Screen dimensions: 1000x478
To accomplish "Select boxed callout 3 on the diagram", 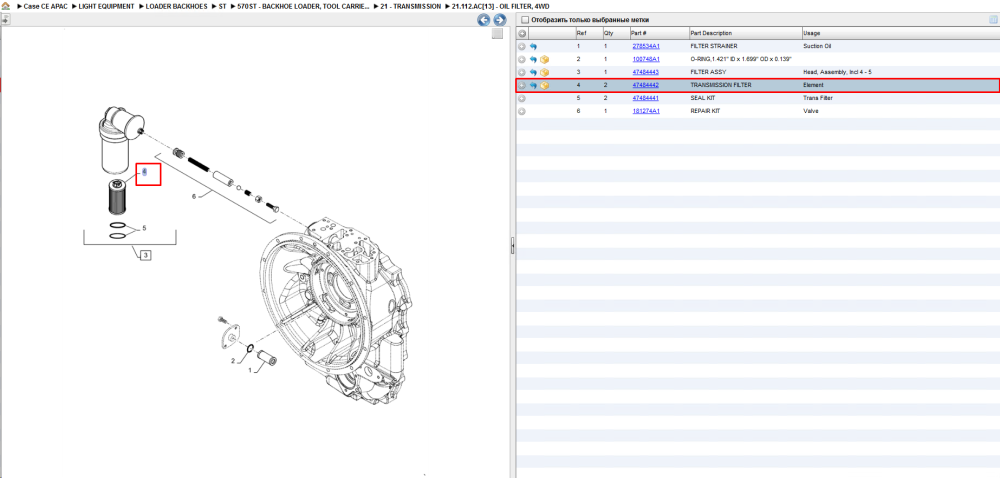I will pos(145,256).
